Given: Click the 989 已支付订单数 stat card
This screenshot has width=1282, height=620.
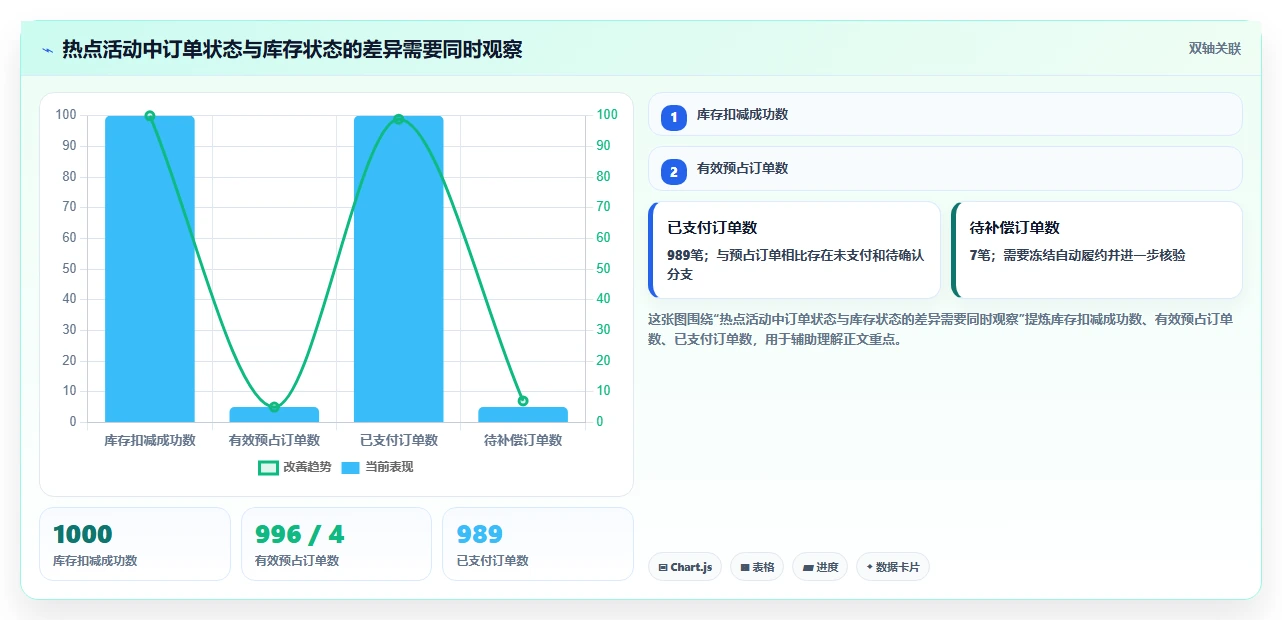Looking at the screenshot, I should (x=538, y=544).
